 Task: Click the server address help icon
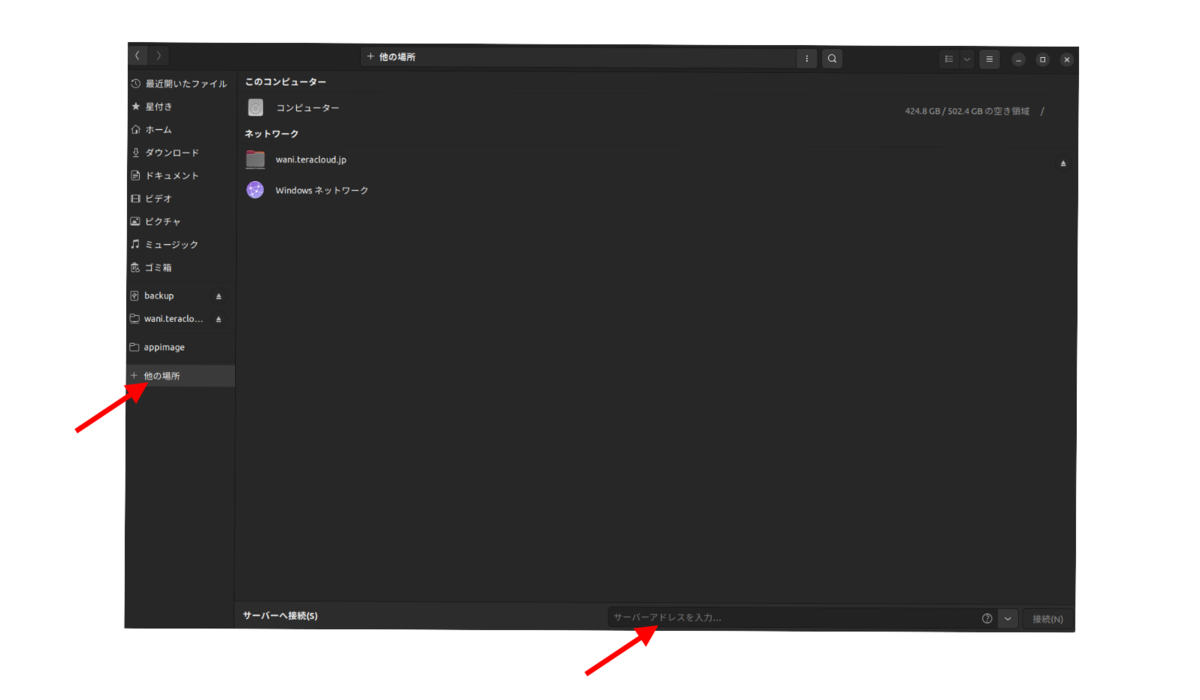[x=987, y=618]
